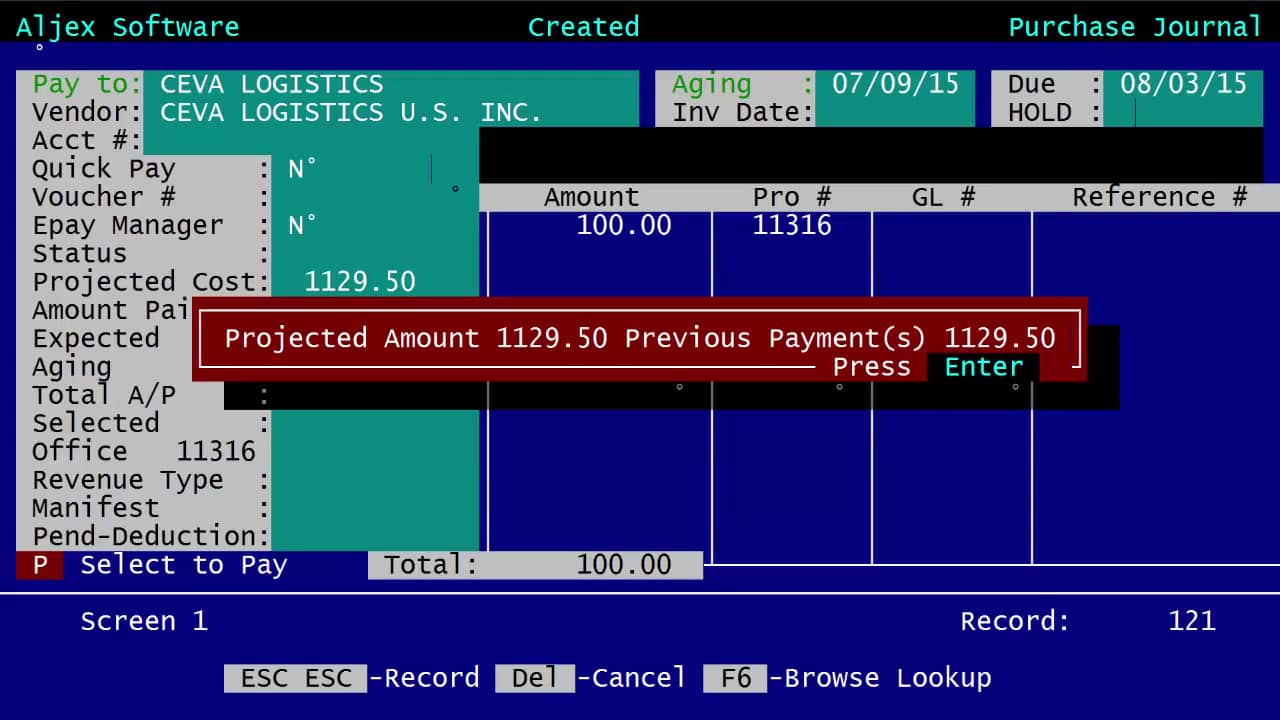The height and width of the screenshot is (720, 1280).
Task: Click the Status label
Action: coord(80,253)
